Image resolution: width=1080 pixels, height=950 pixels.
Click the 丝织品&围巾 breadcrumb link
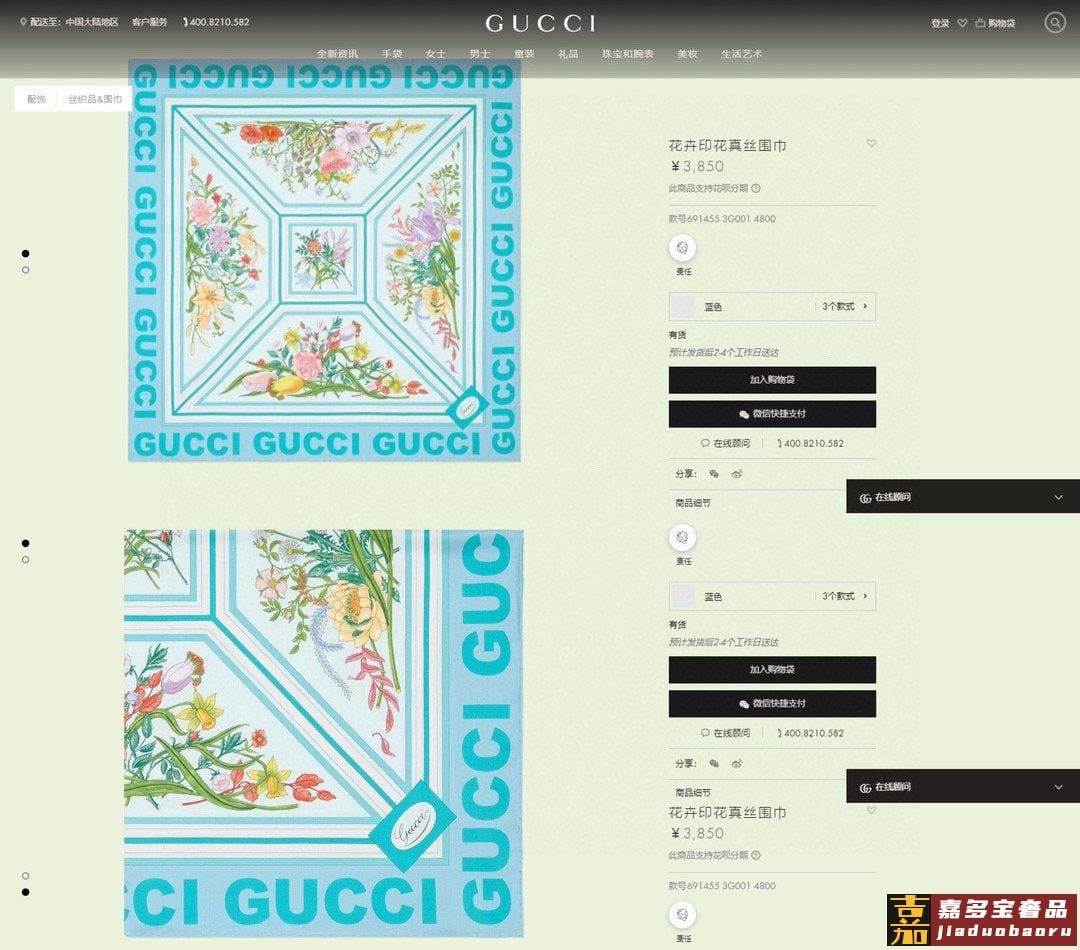(x=95, y=99)
